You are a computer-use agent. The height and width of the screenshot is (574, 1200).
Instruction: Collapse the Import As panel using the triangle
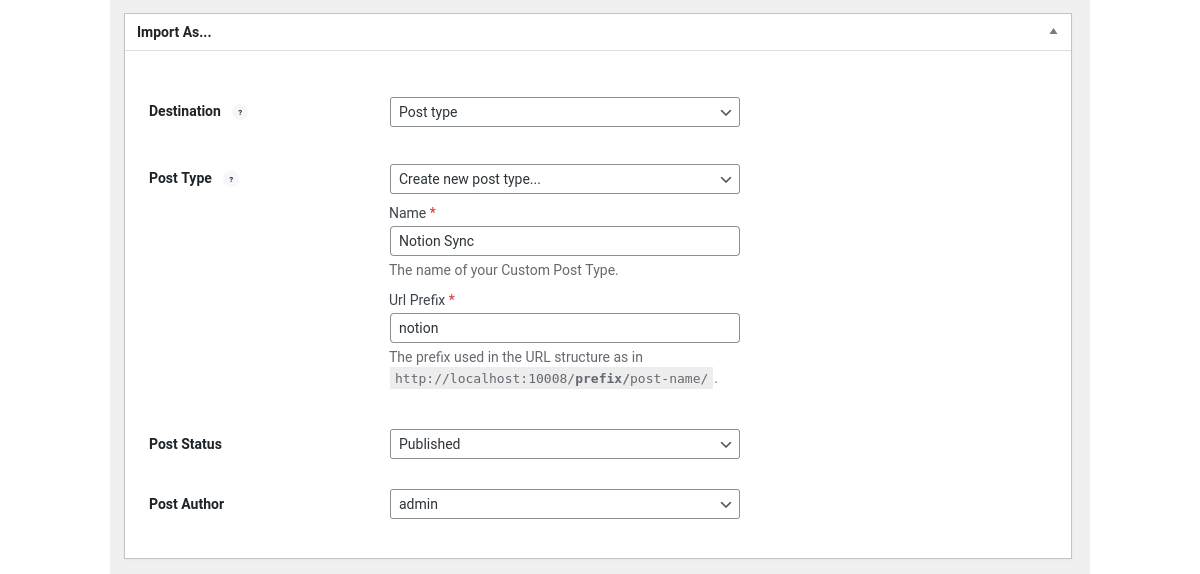point(1053,31)
